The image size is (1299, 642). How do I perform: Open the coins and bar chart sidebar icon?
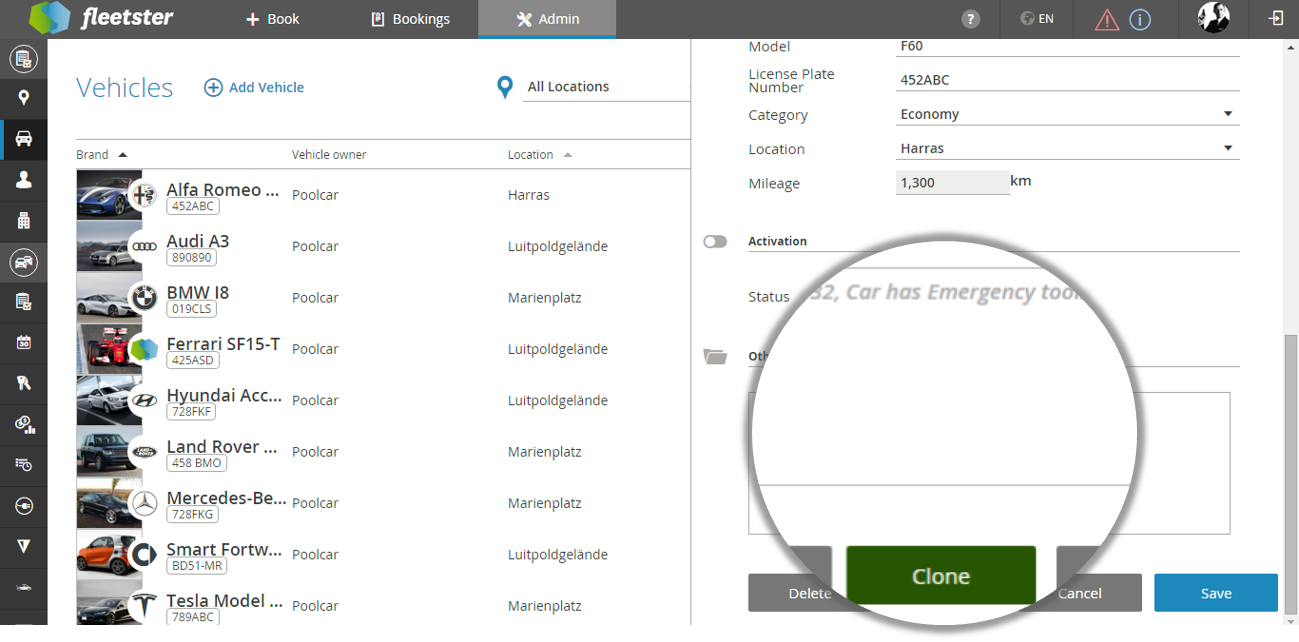[24, 425]
